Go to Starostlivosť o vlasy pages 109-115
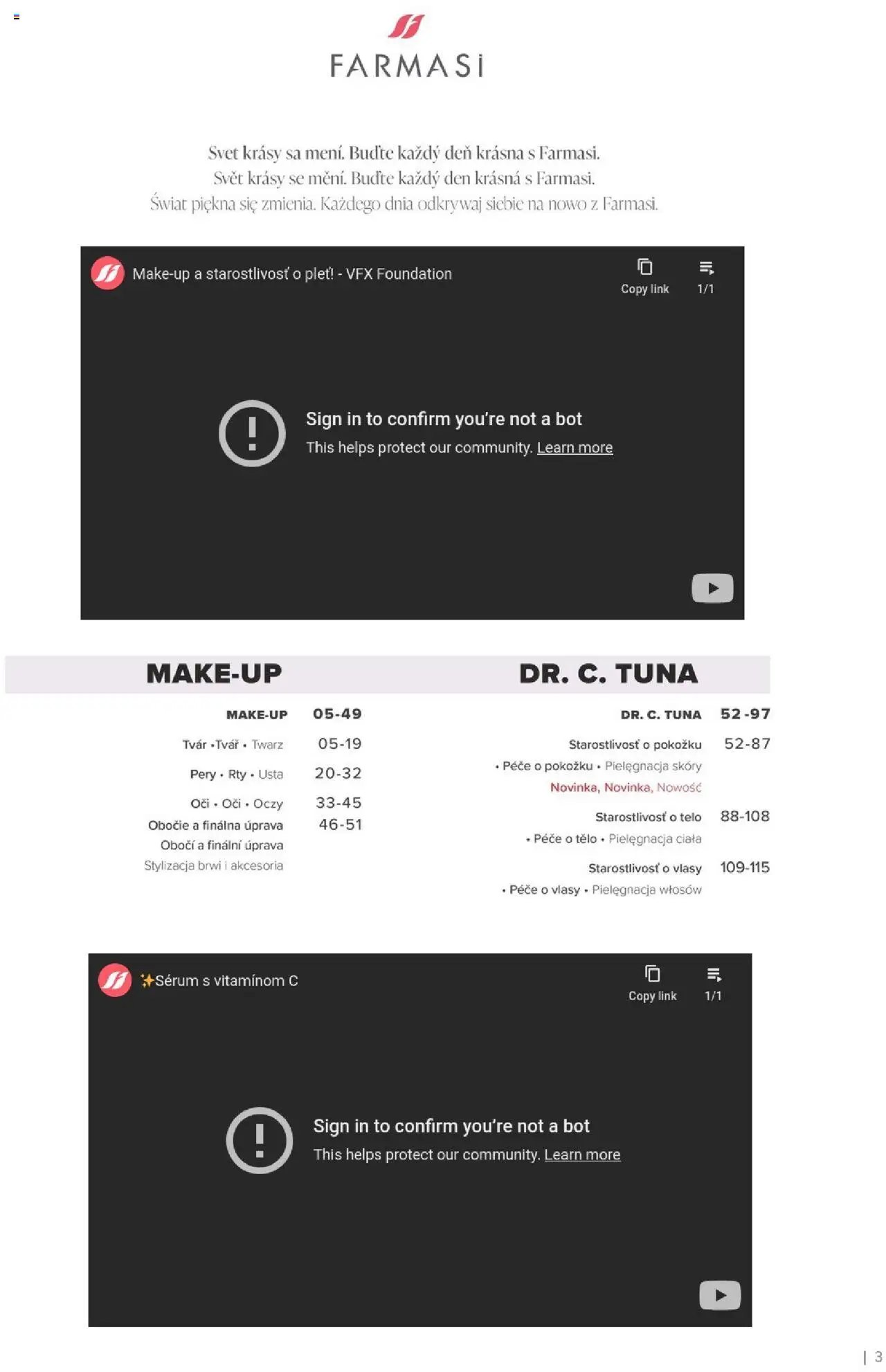 (745, 867)
